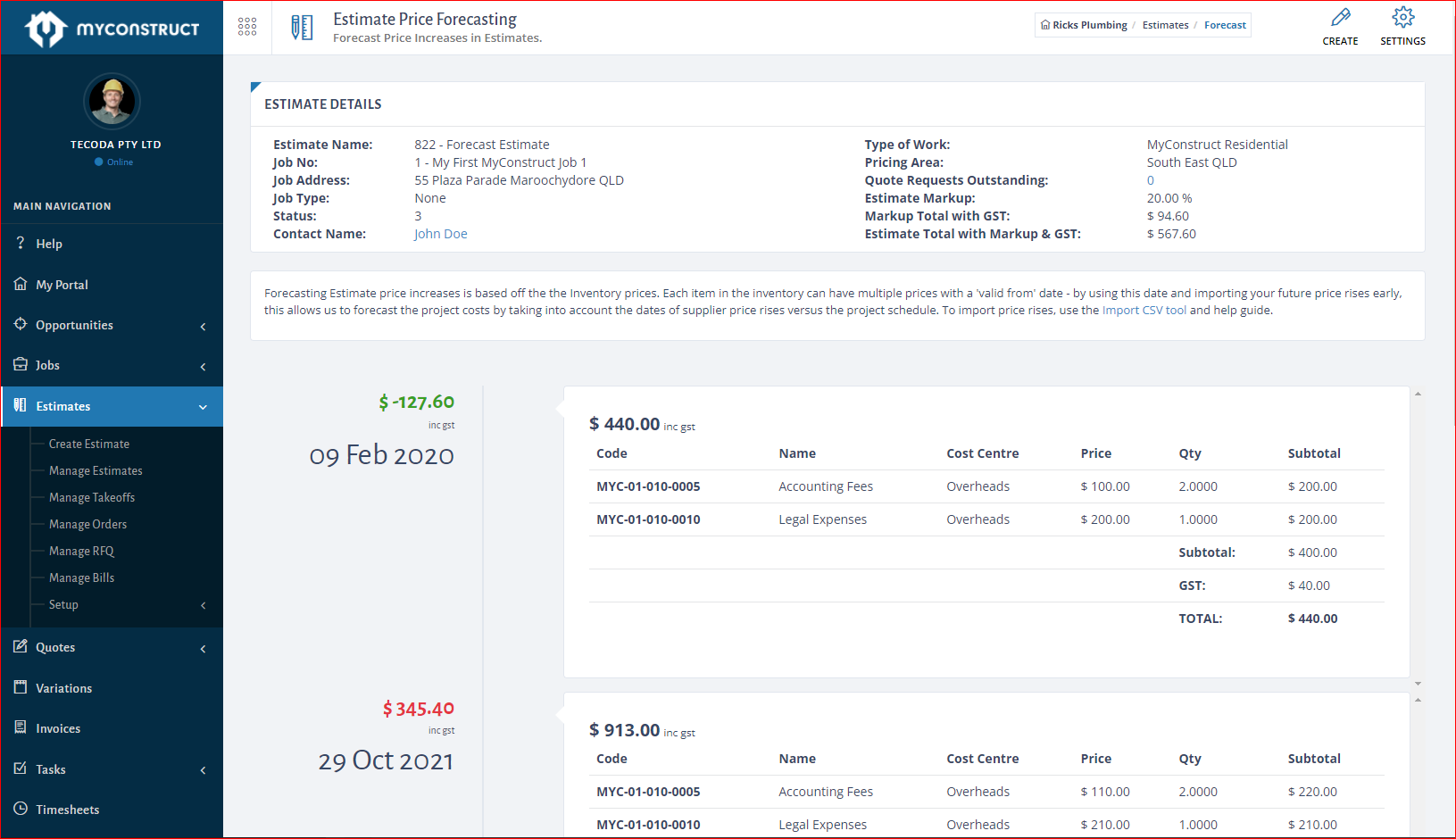Open Manage Bills submenu item
This screenshot has height=839, width=1456.
(x=81, y=577)
